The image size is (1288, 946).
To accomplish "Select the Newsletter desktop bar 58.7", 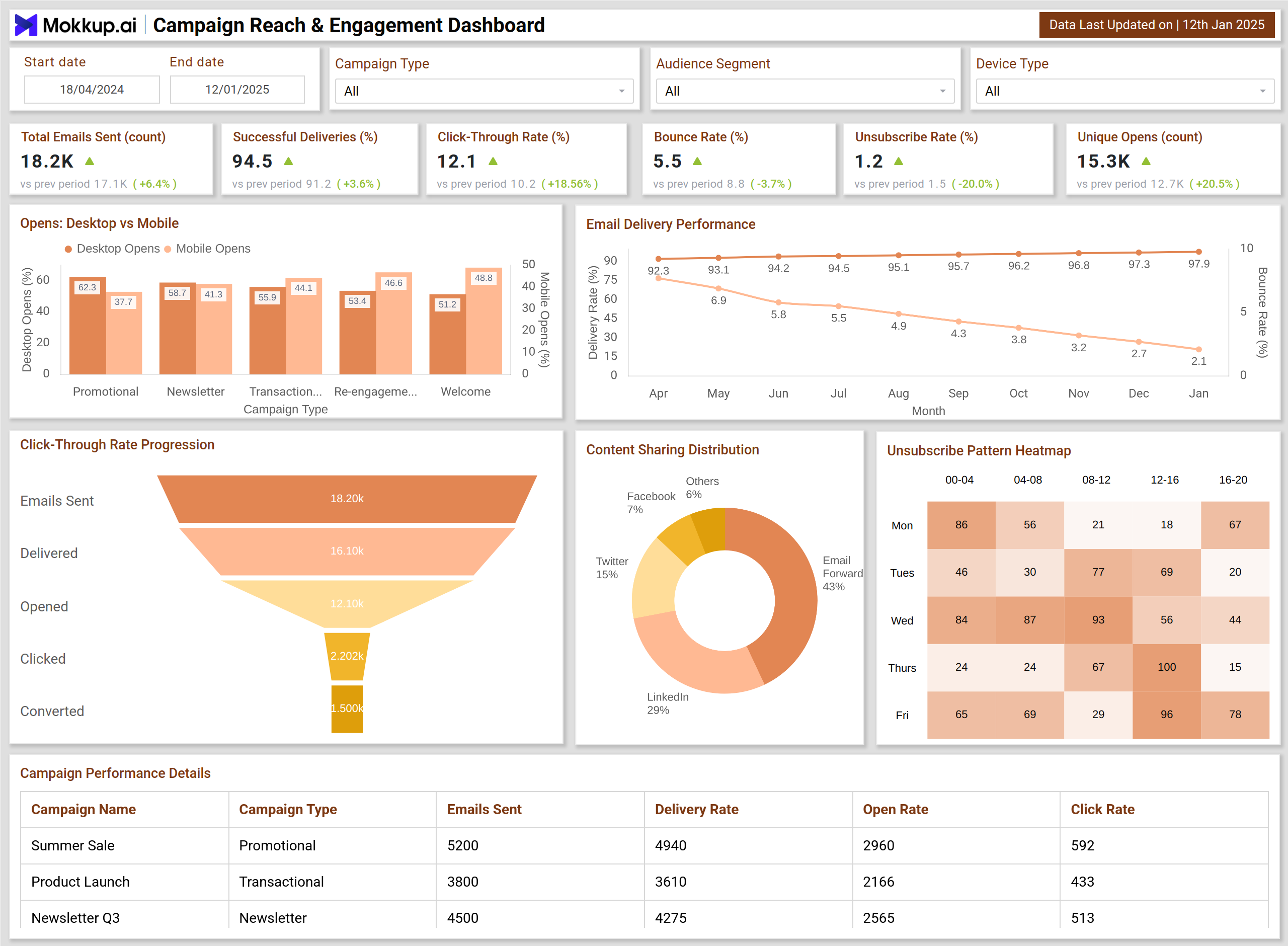I will (x=178, y=328).
